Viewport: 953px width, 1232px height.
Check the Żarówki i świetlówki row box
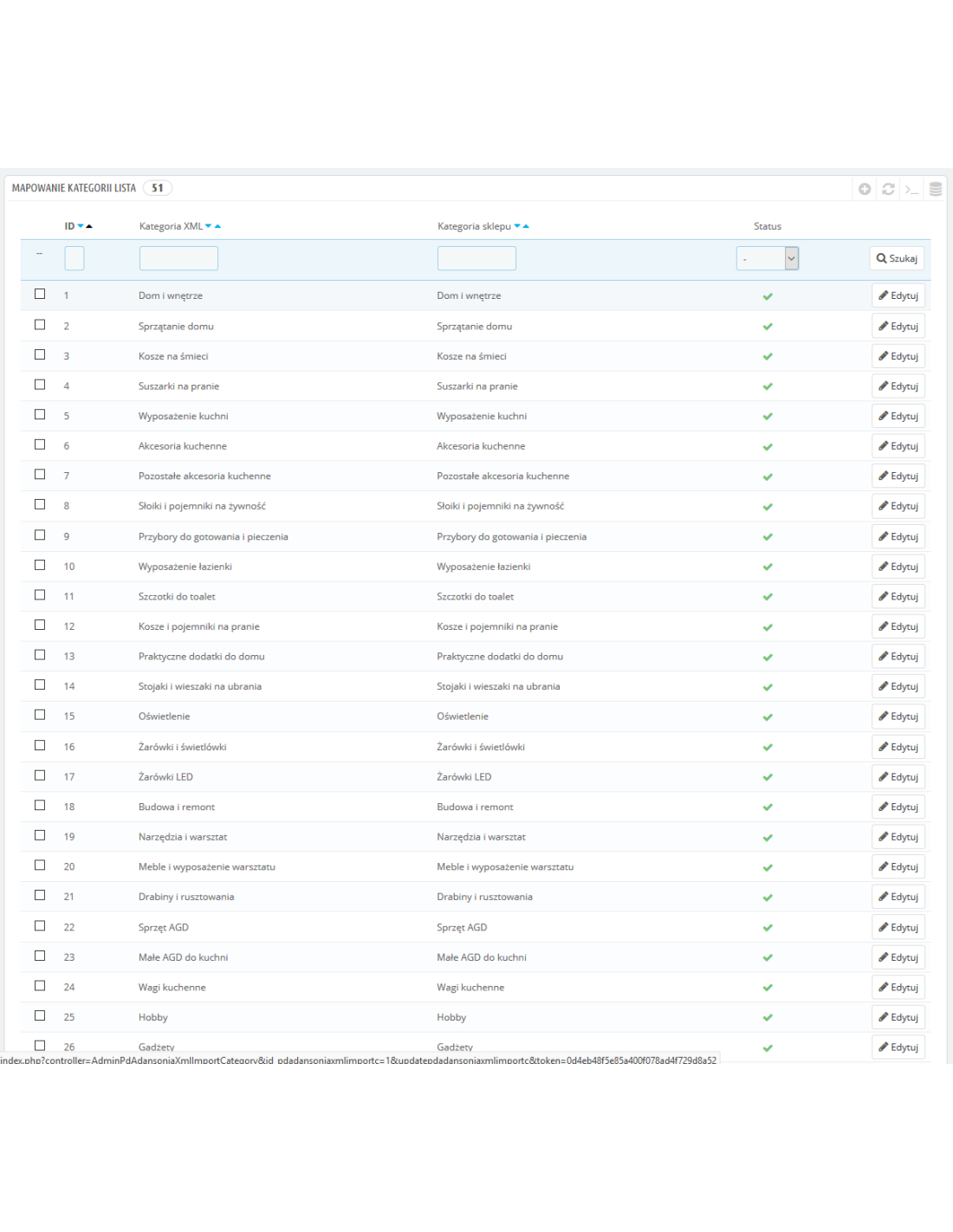tap(40, 745)
